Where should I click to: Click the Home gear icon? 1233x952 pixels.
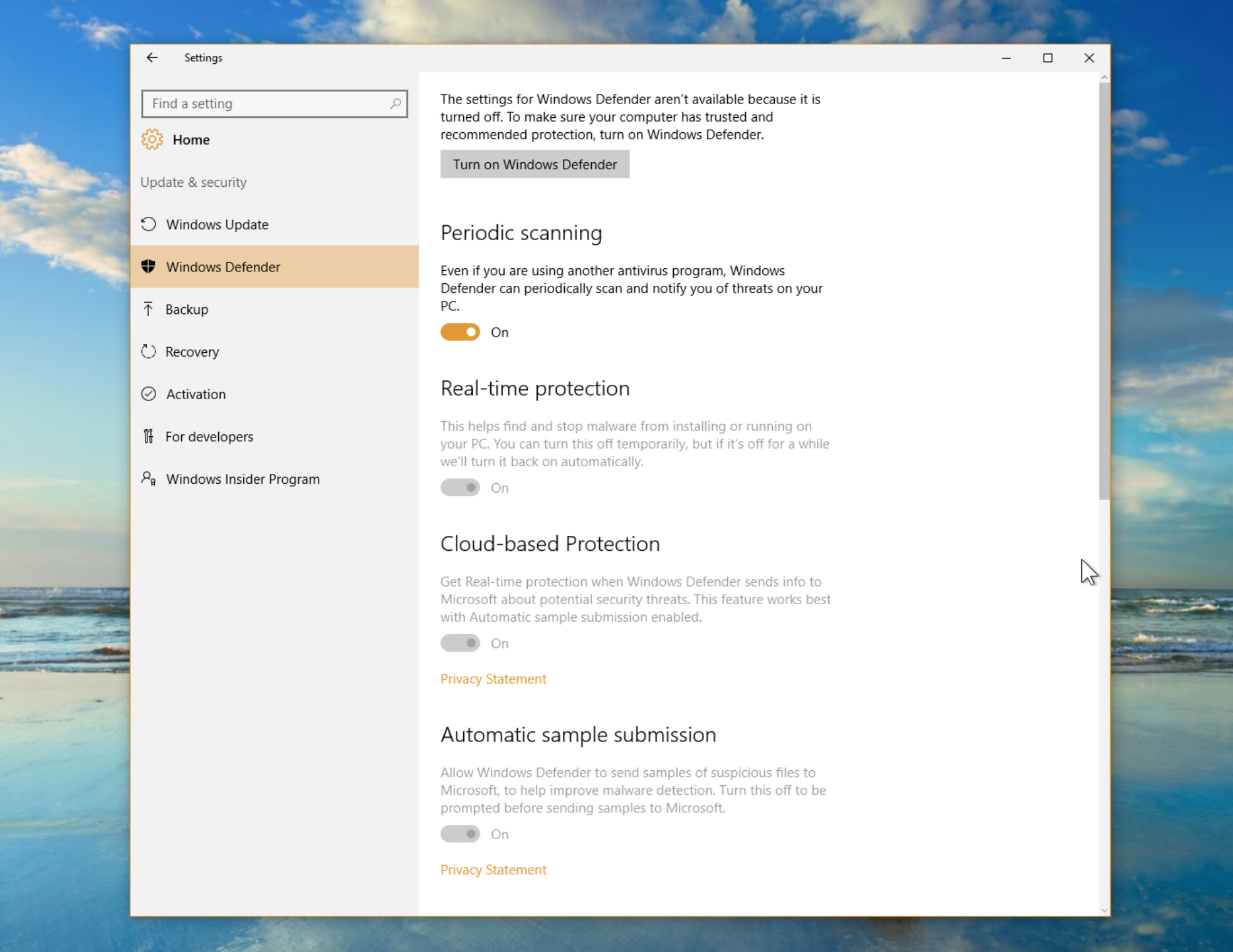point(152,139)
